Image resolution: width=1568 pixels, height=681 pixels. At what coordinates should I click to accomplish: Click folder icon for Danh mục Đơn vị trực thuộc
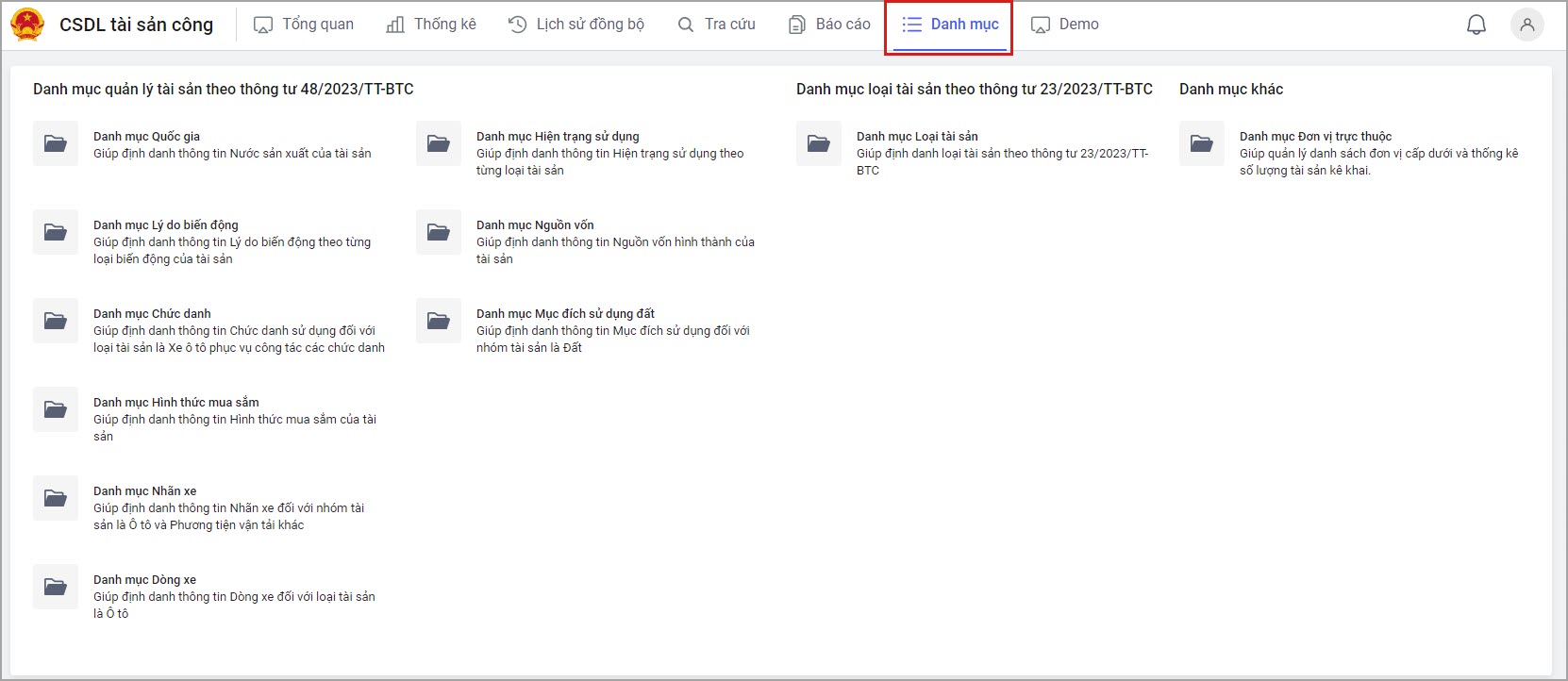(1202, 143)
